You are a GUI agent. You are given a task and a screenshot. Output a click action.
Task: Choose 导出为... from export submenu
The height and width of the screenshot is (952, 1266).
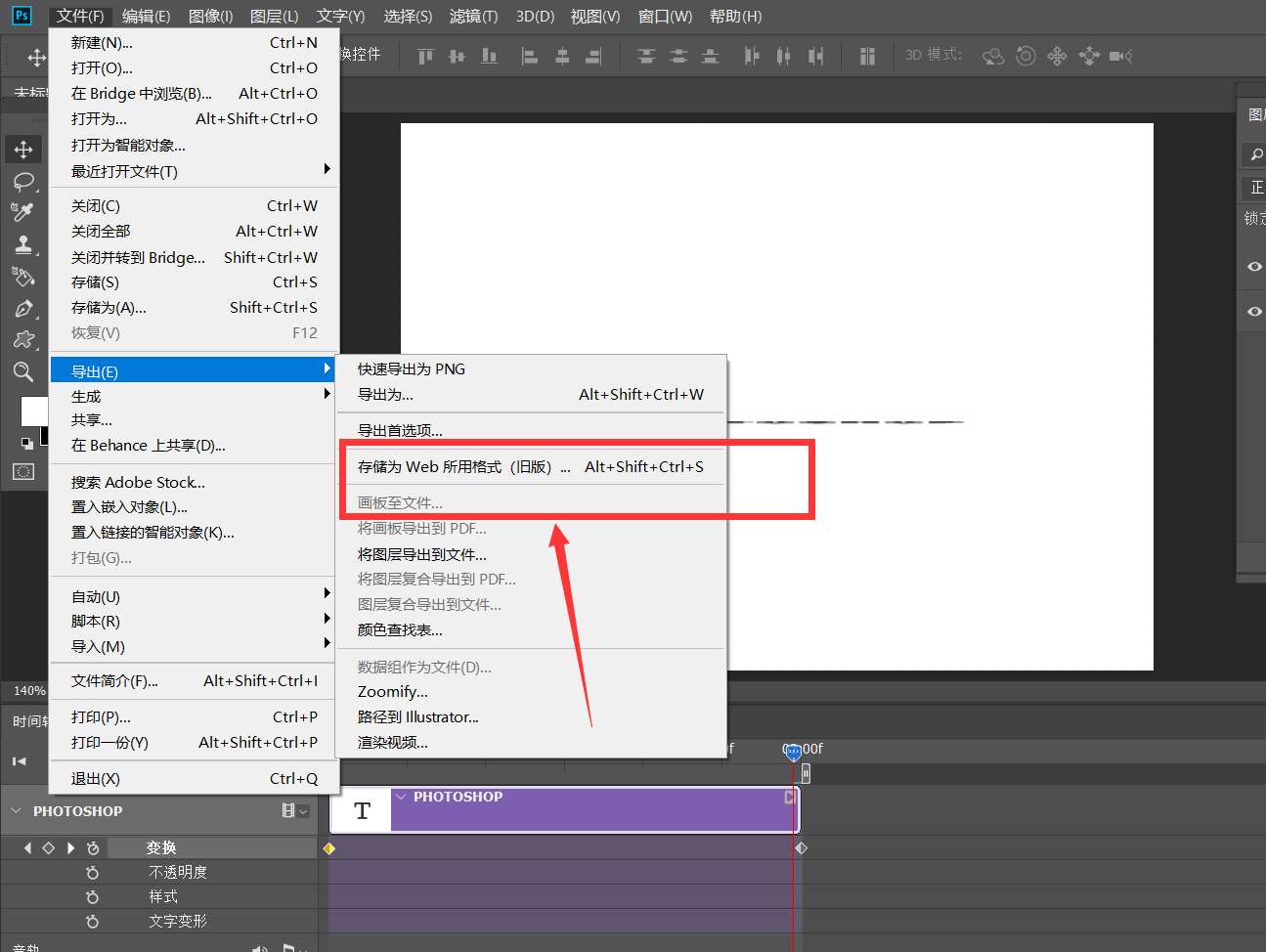point(530,395)
